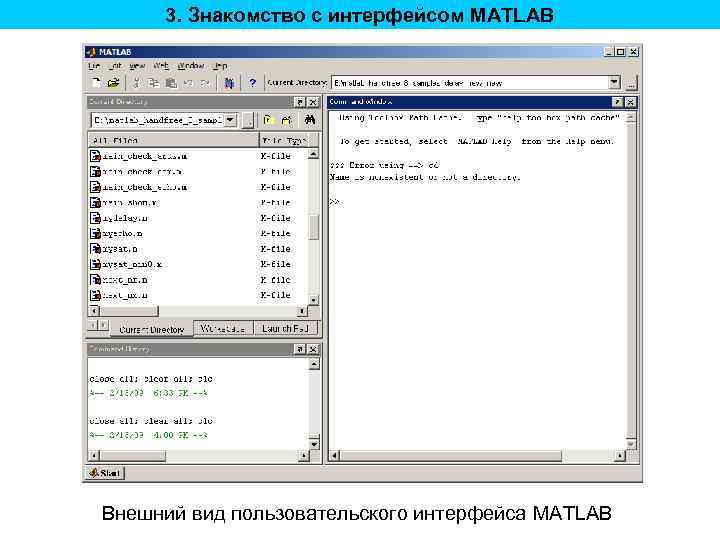Click the Redo toolbar icon
Viewport: 720px width, 540px height.
pos(205,83)
